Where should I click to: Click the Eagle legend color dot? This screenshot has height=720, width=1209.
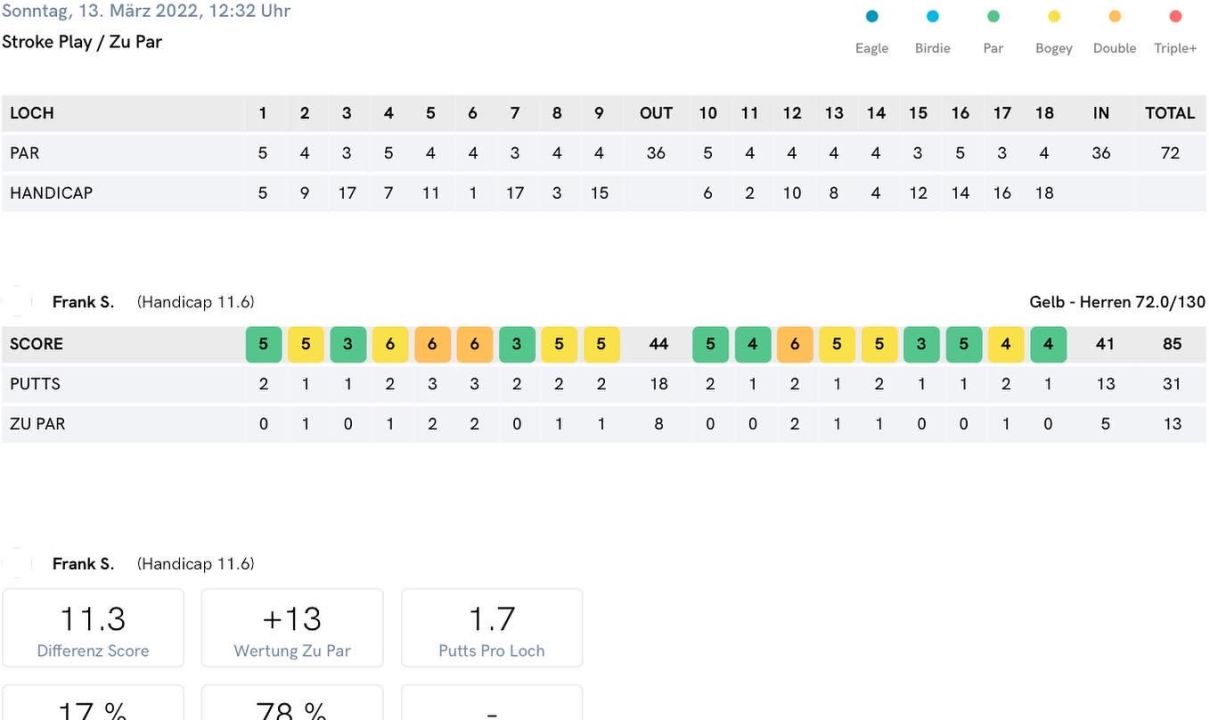(872, 17)
